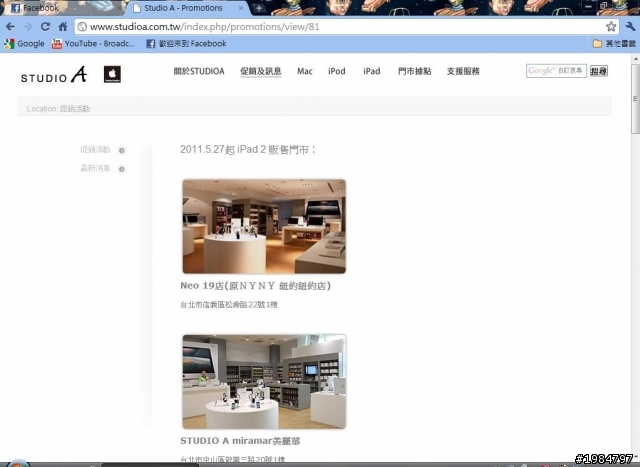Click the Location: 促銷活動 breadcrumb
Screen dimensions: 640x467
tap(58, 109)
